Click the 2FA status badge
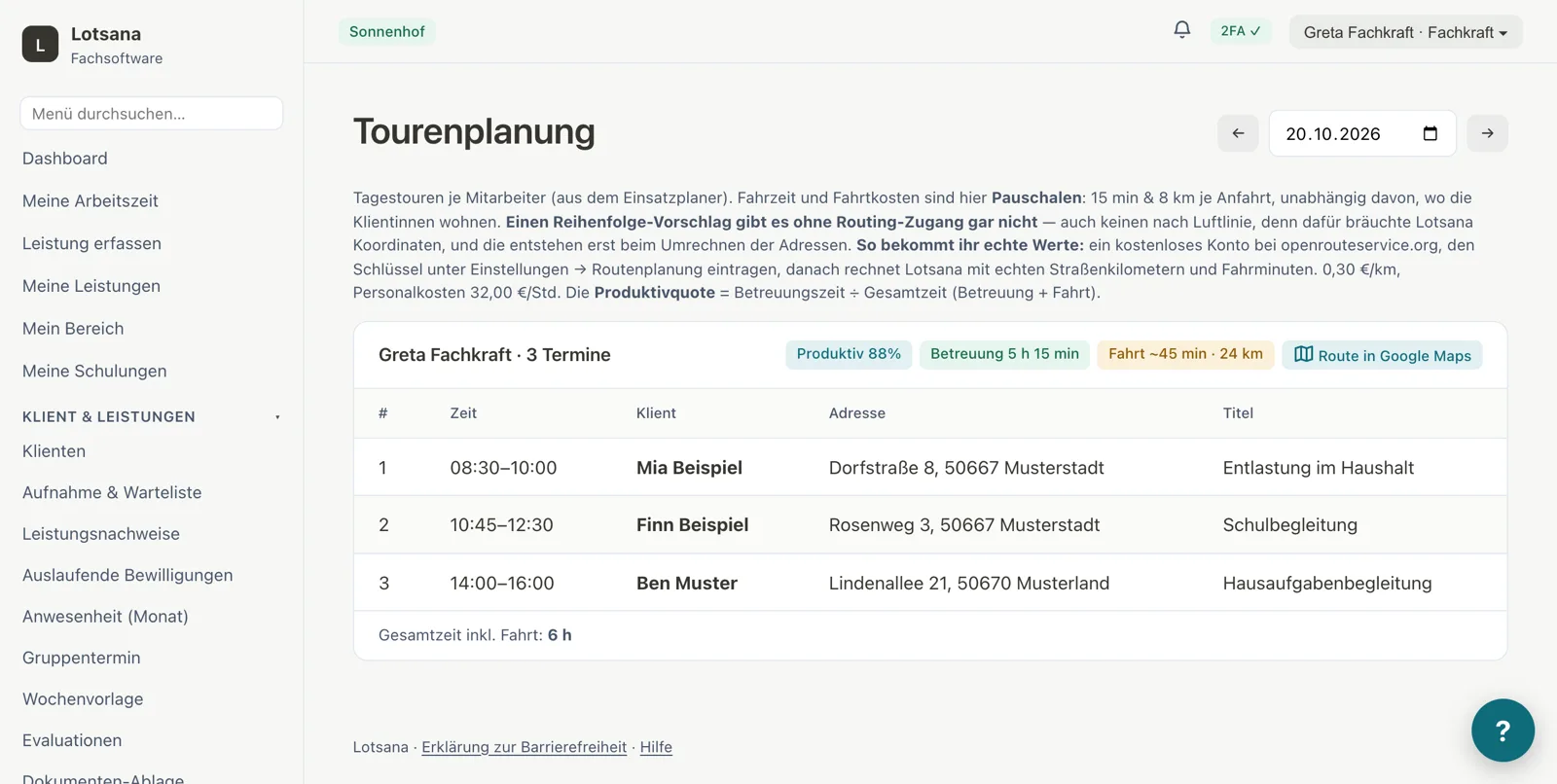 (1241, 31)
